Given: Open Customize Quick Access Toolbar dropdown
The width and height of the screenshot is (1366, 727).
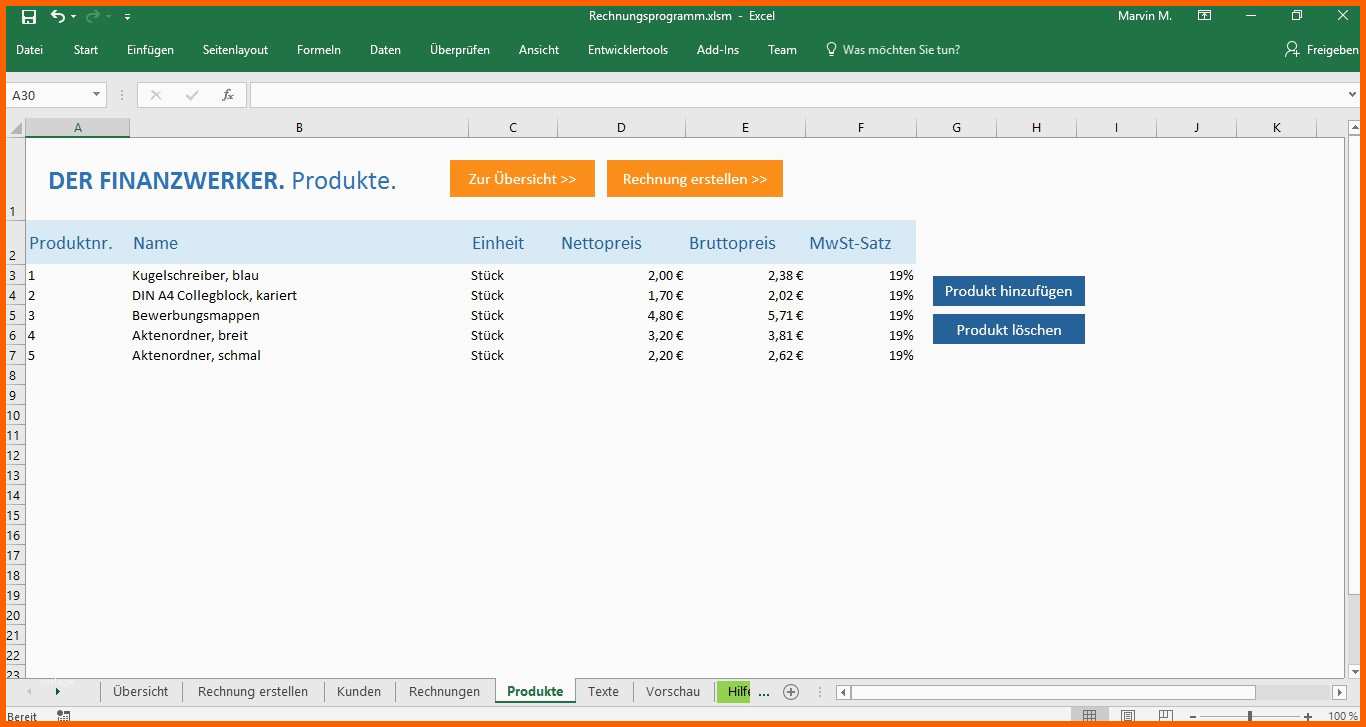Looking at the screenshot, I should click(x=128, y=17).
